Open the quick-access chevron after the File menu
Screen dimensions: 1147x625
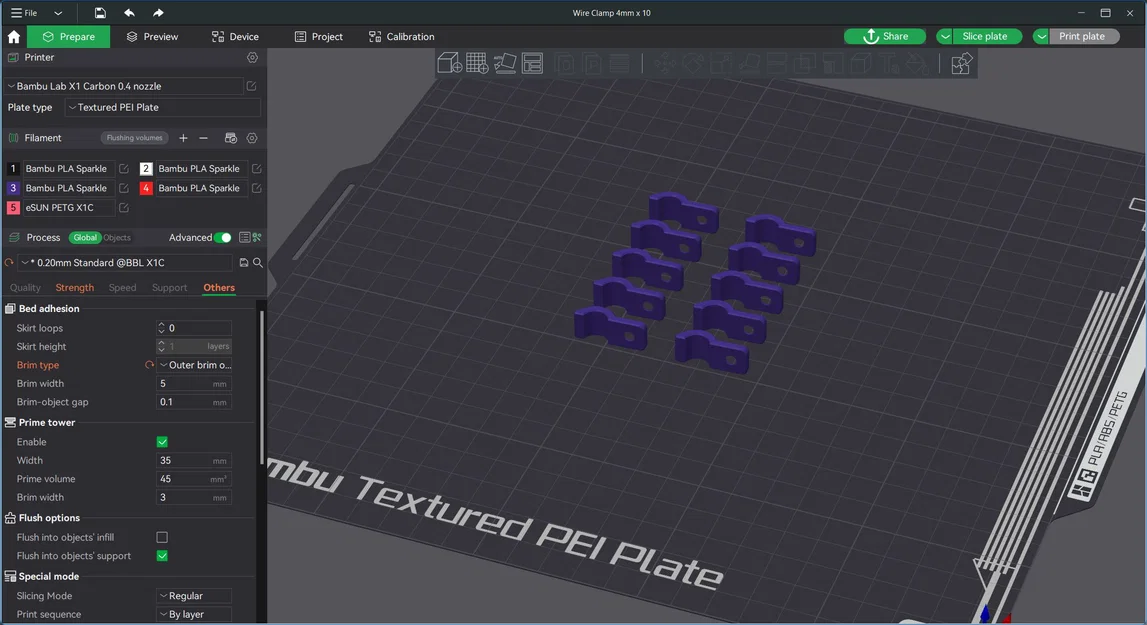[58, 12]
